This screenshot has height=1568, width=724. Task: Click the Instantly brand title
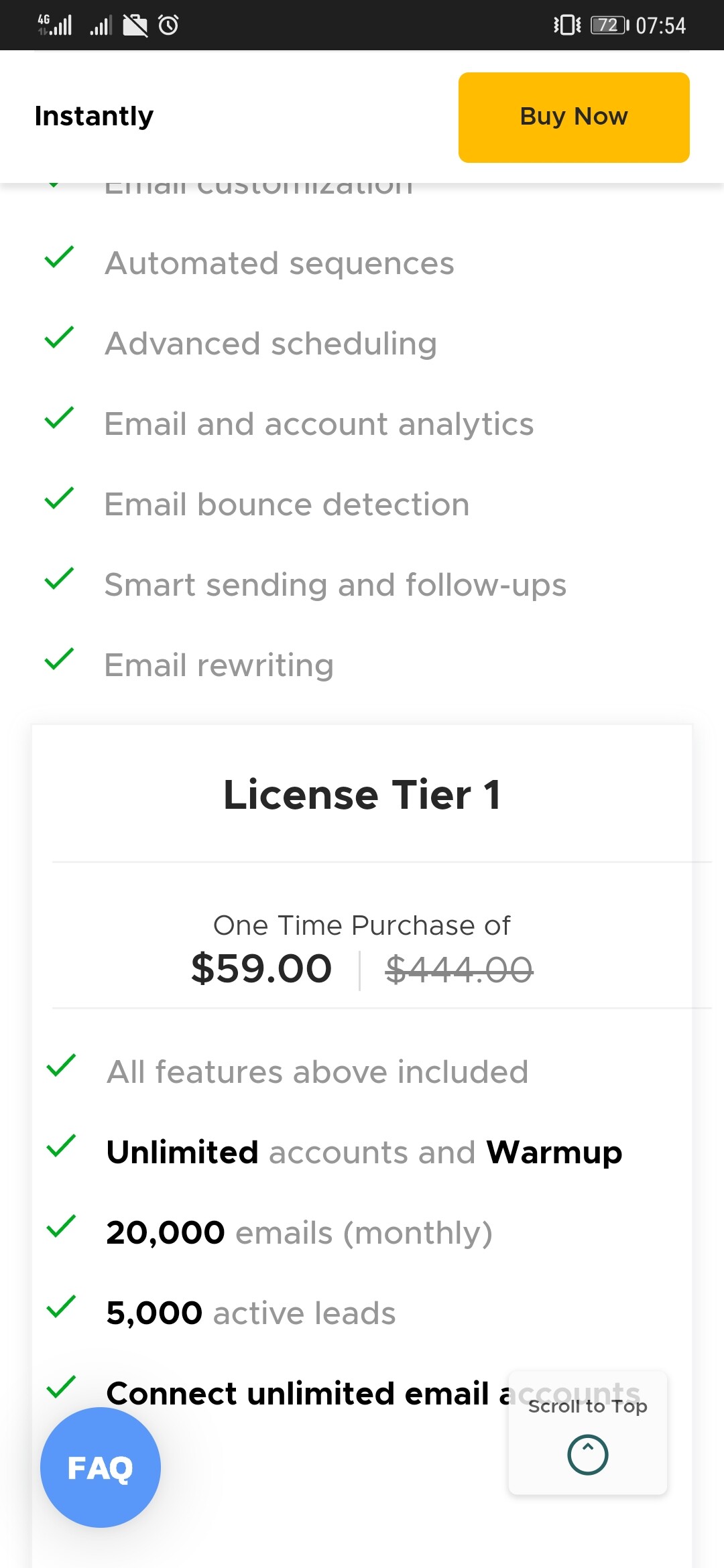coord(95,116)
